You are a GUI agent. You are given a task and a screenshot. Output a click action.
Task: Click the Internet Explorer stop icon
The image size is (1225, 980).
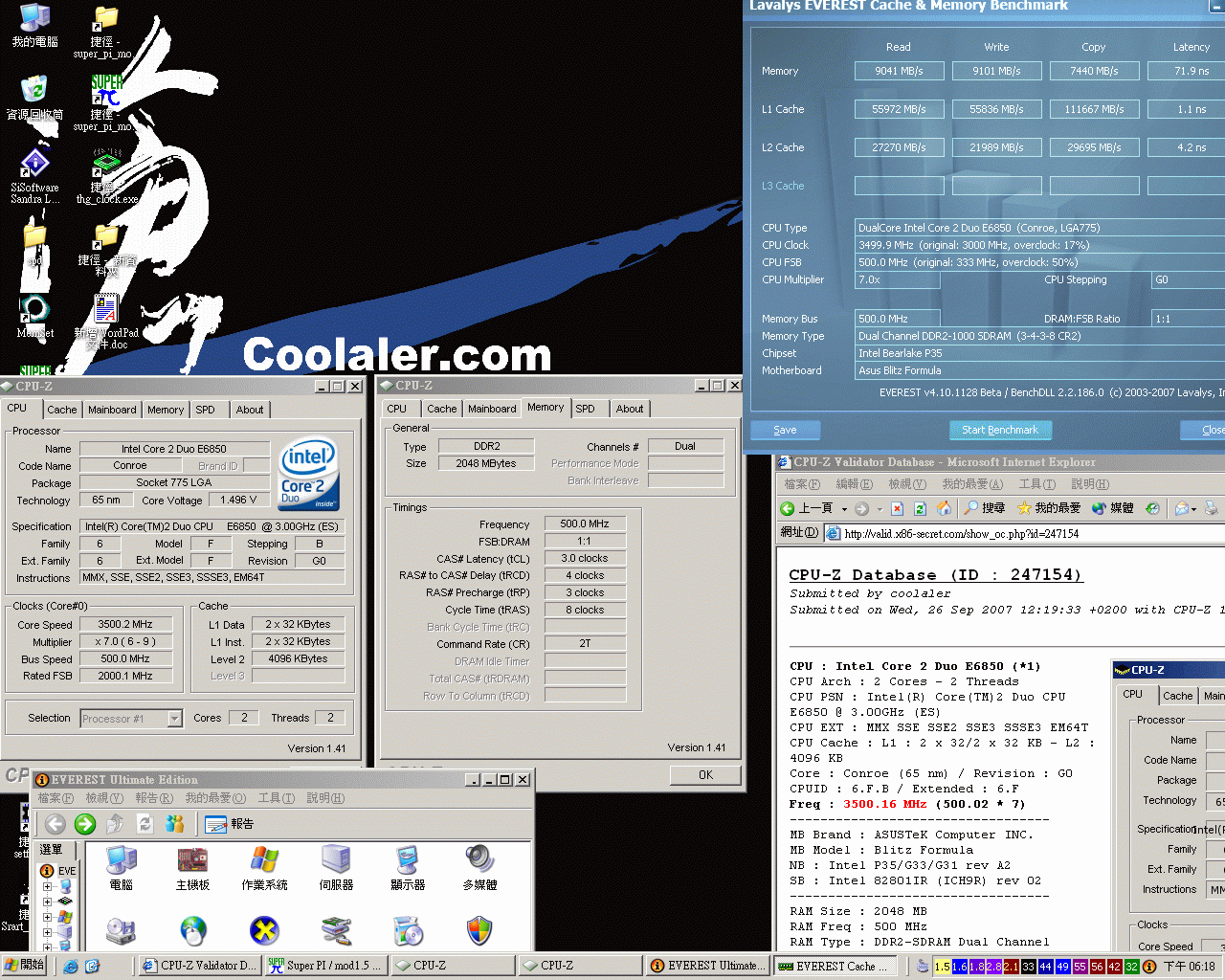(x=897, y=508)
